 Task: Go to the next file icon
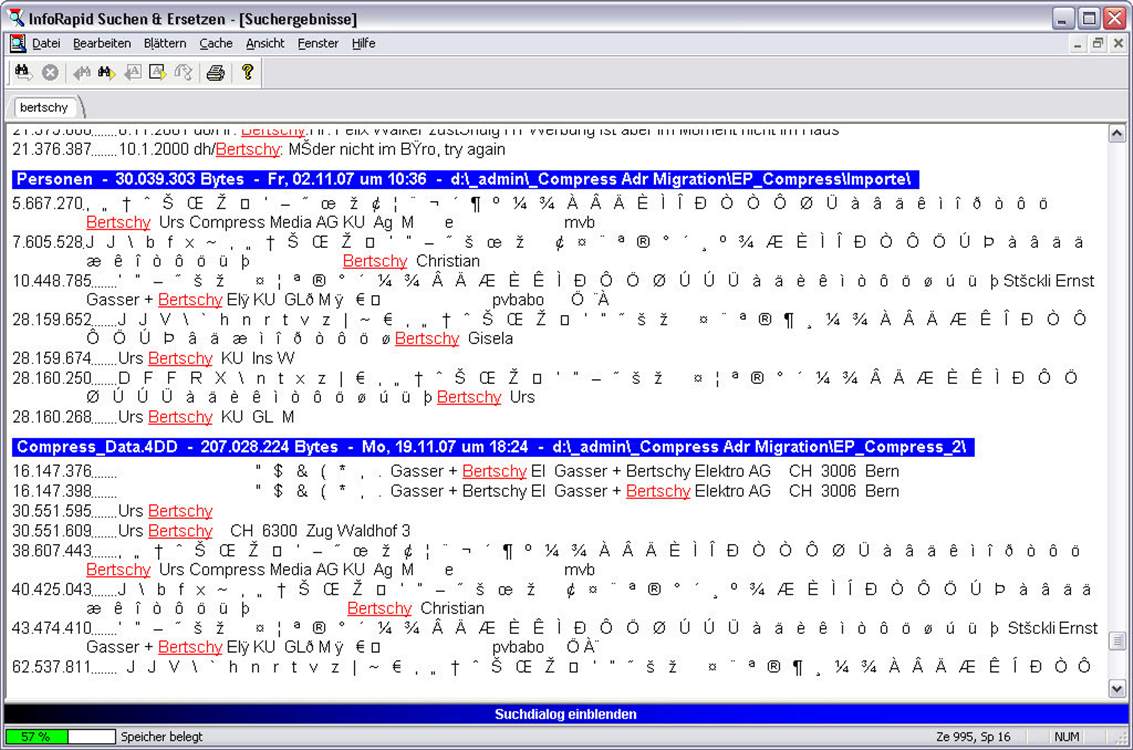[x=158, y=72]
